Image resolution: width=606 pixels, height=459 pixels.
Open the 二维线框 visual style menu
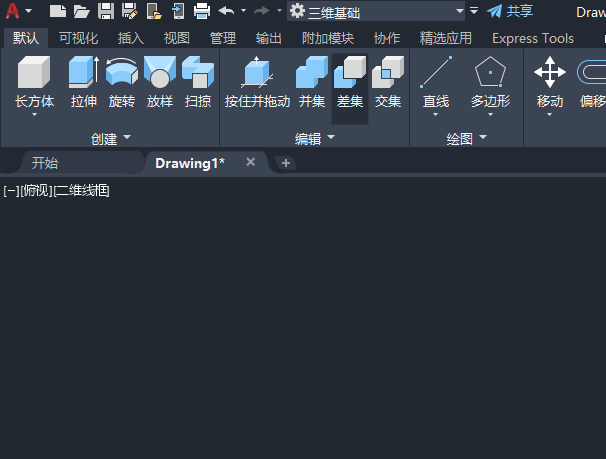(x=82, y=190)
